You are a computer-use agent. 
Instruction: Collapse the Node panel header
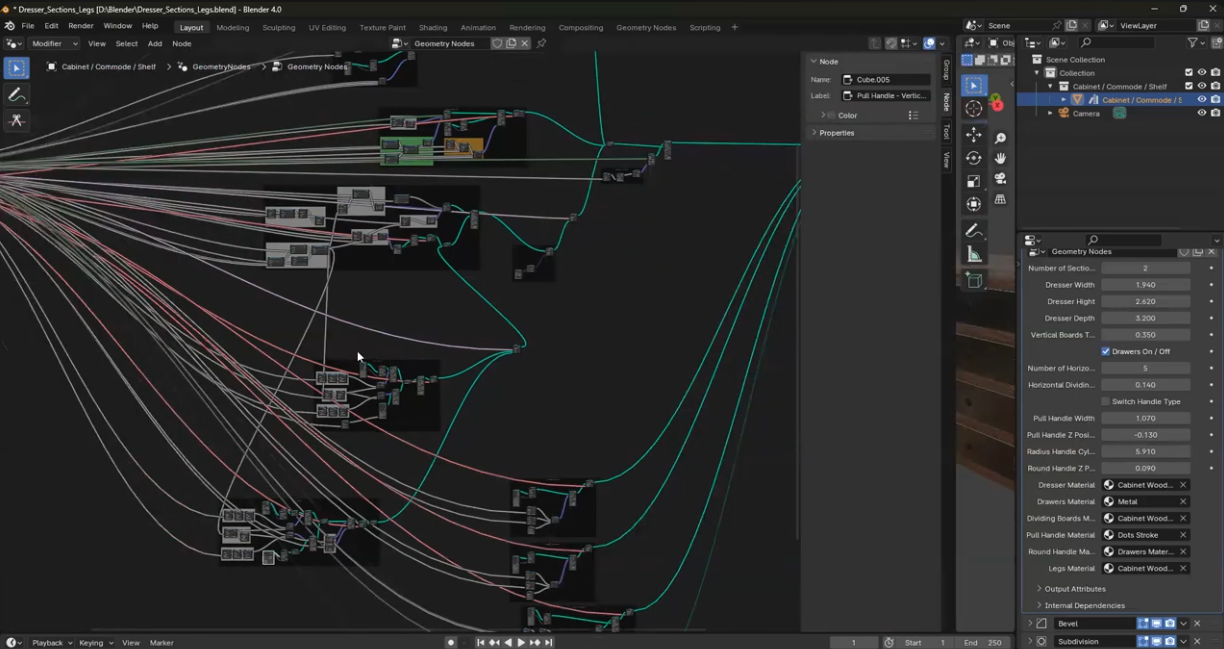[828, 61]
